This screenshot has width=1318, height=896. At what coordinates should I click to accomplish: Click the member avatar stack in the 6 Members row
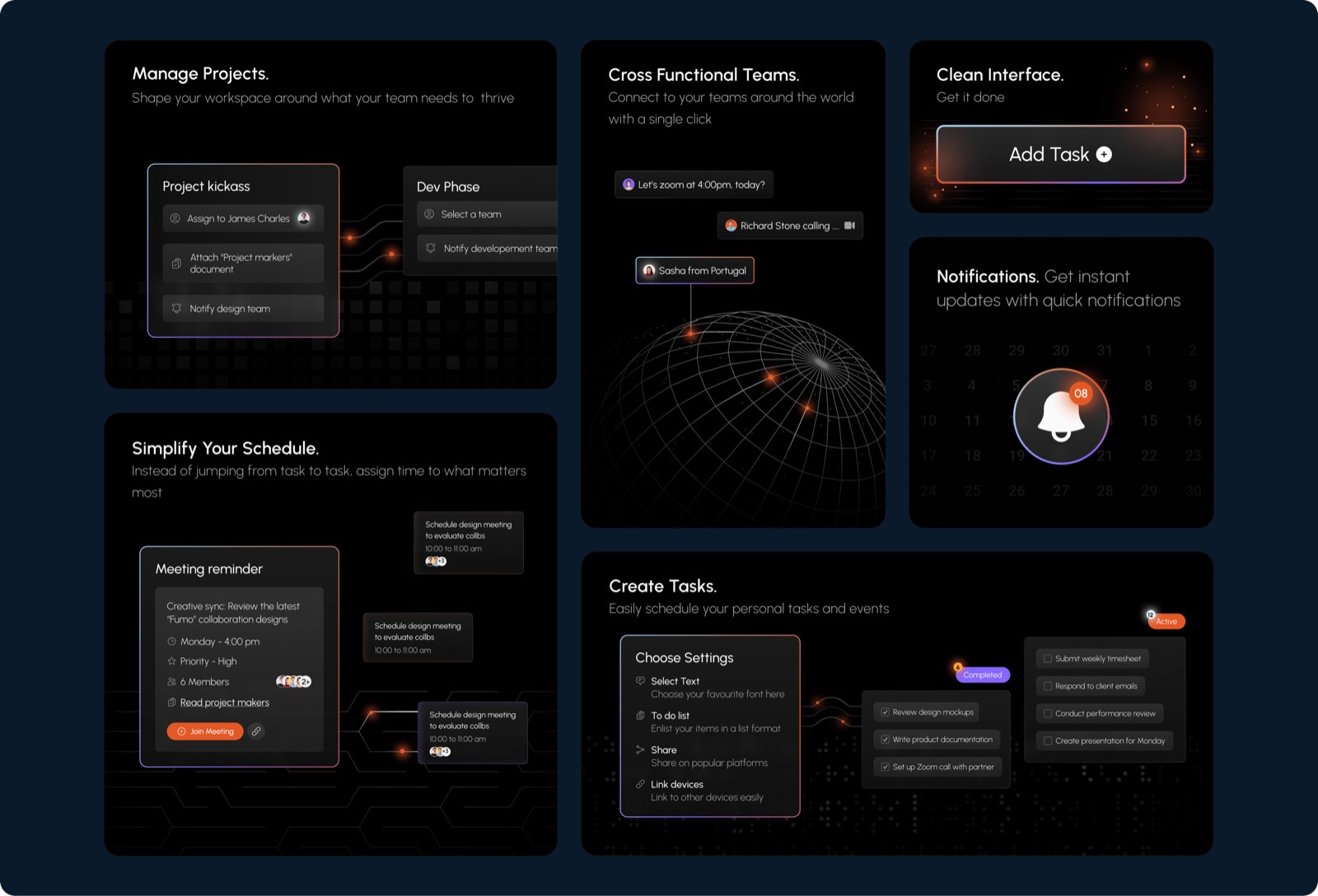click(293, 682)
